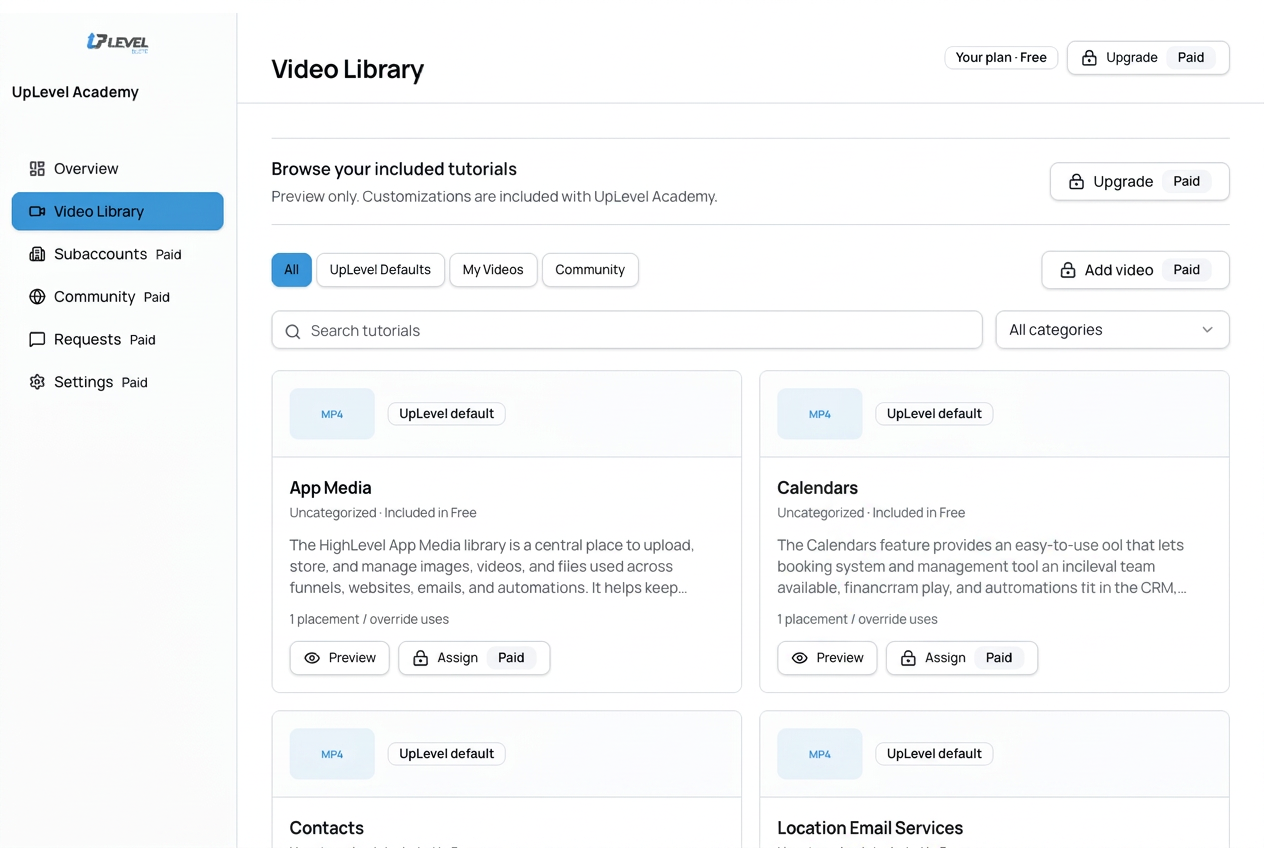Open the Overview grid icon

[37, 169]
